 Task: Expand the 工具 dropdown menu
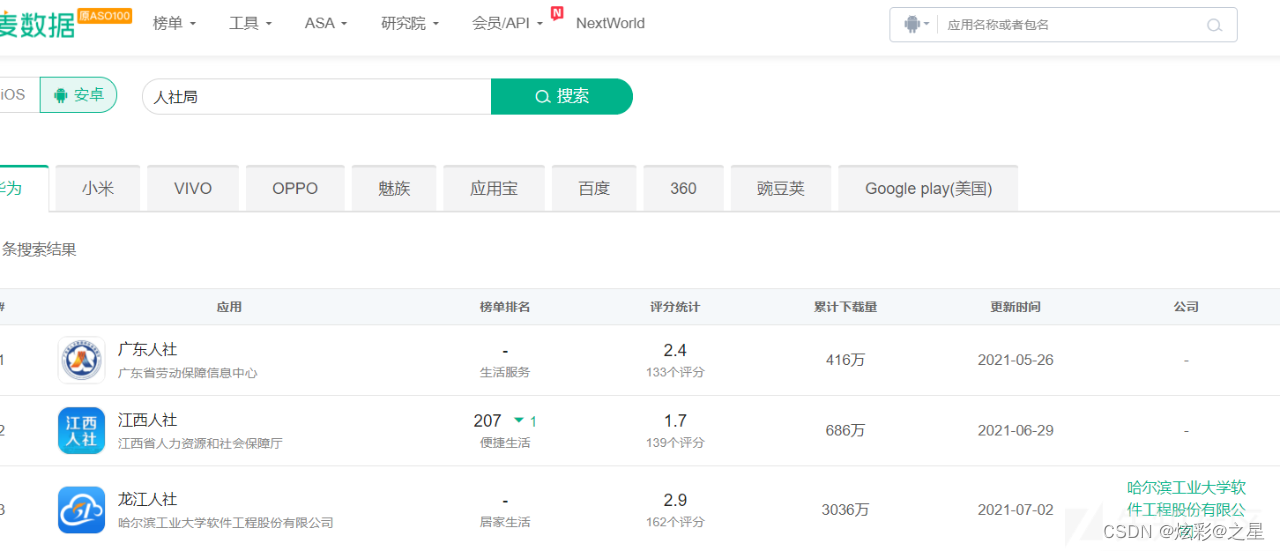(x=250, y=23)
